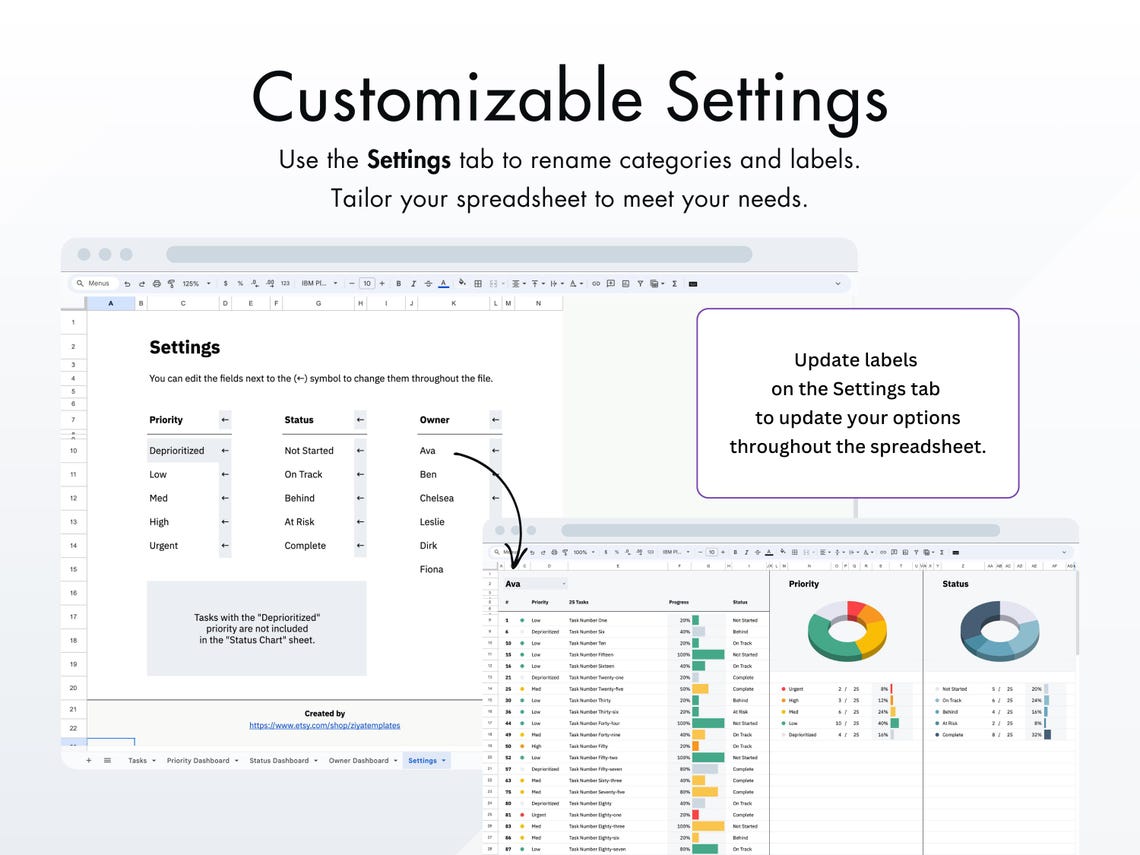
Task: Click the Redo icon in the toolbar
Action: coord(141,283)
